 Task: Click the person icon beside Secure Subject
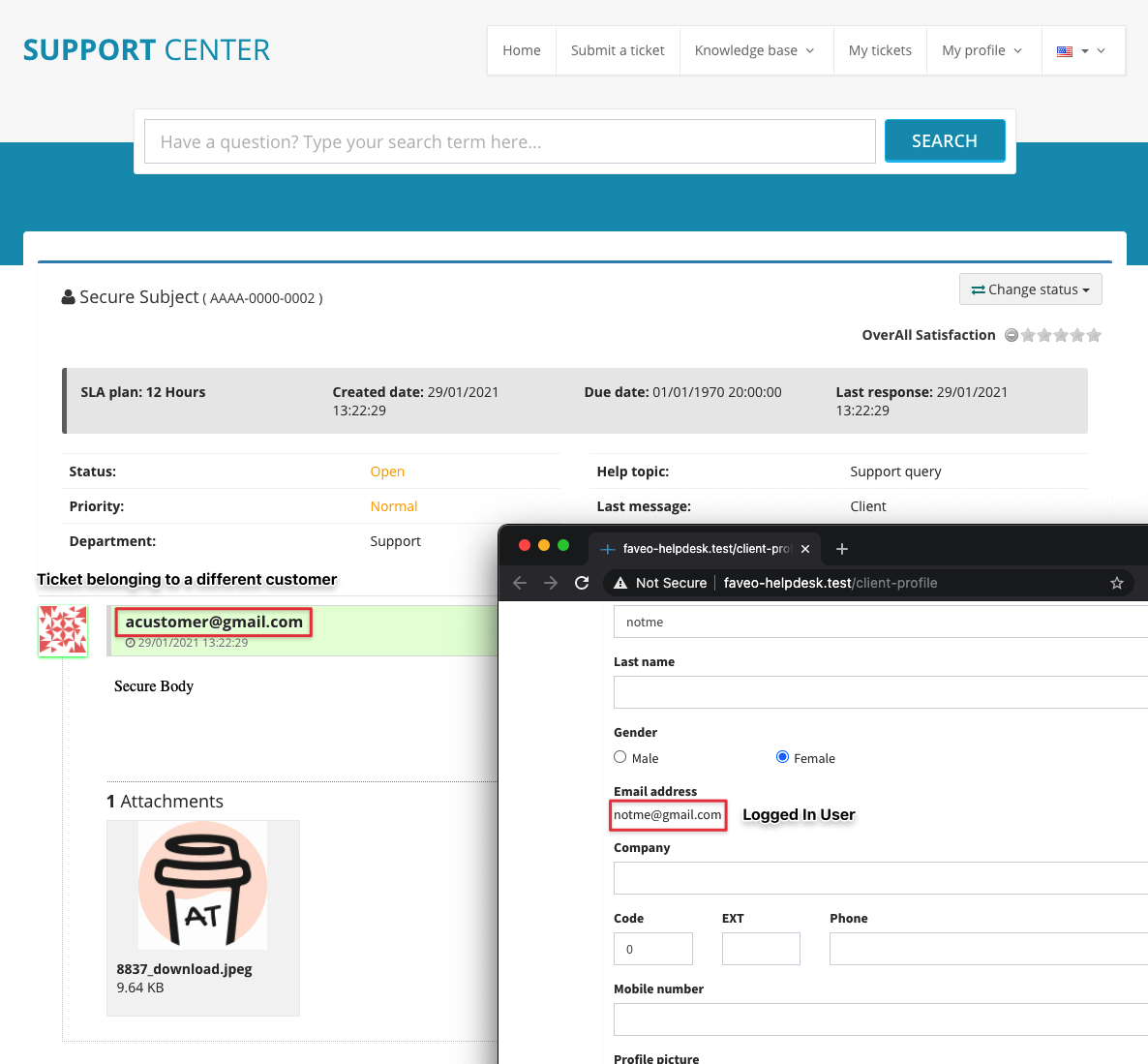coord(67,296)
